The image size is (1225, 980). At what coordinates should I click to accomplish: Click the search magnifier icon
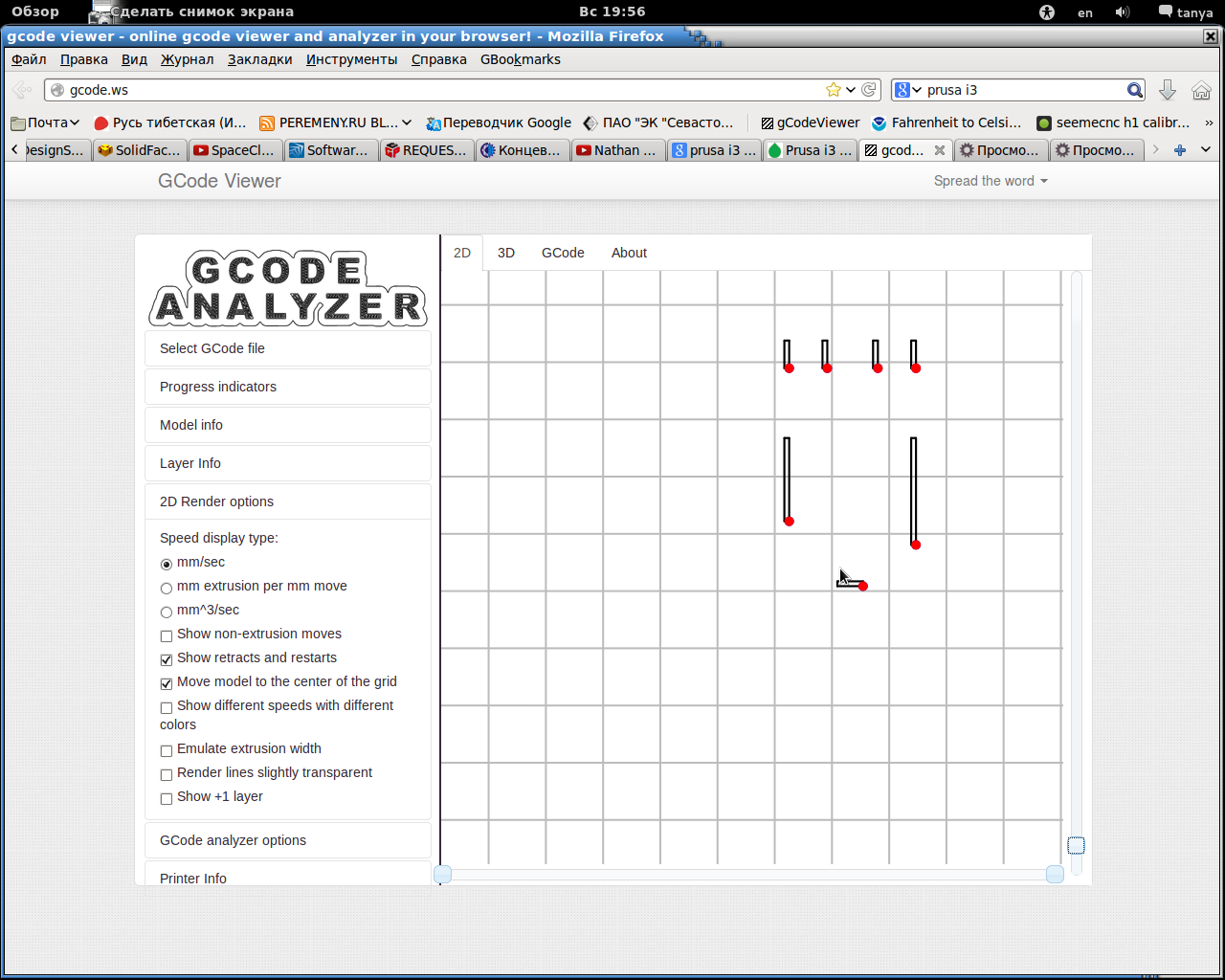pos(1134,90)
